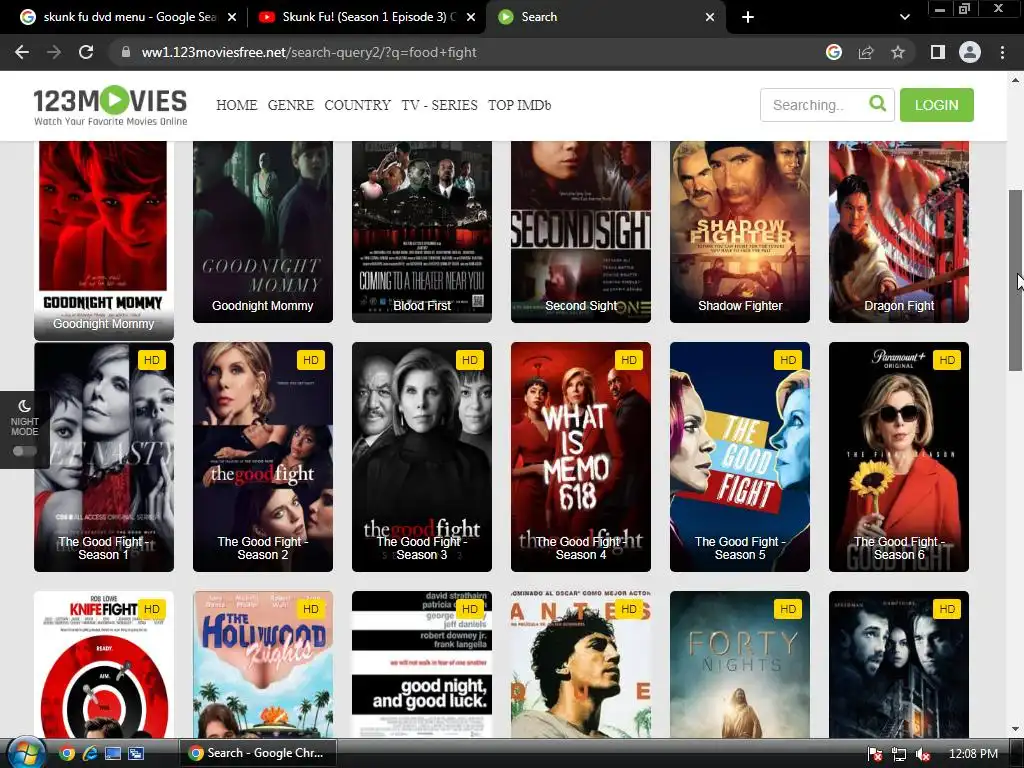
Task: Open the Dragon Fight movie
Action: click(899, 231)
